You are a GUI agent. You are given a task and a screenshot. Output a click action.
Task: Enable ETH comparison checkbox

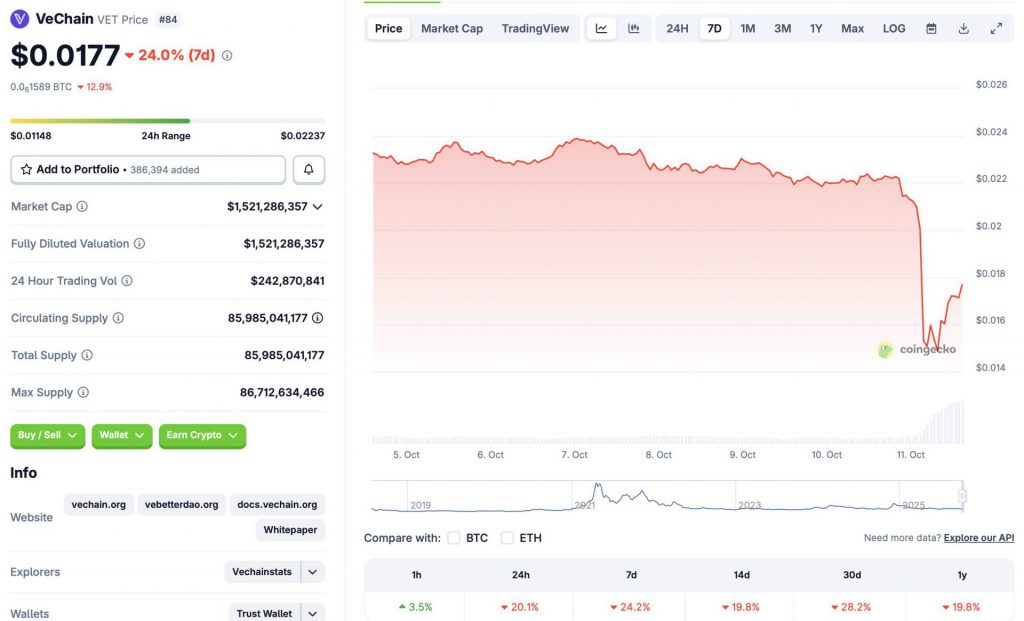[507, 538]
